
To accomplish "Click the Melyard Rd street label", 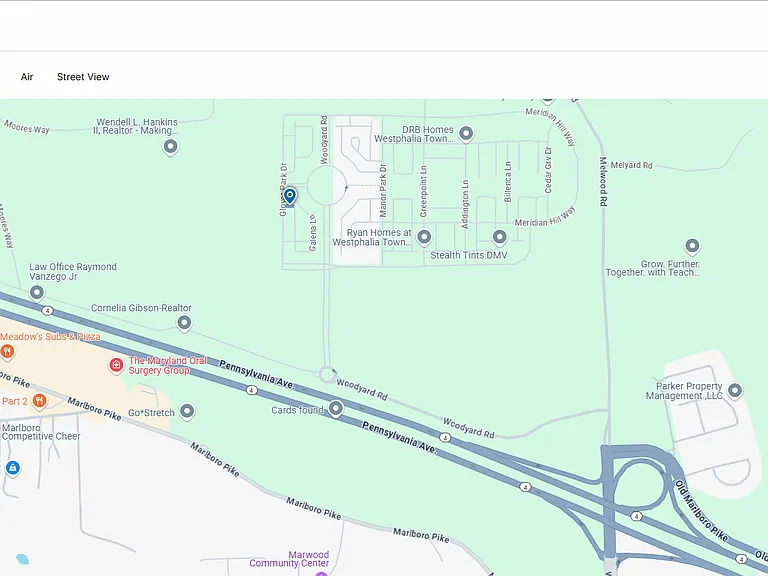I will click(x=631, y=166).
